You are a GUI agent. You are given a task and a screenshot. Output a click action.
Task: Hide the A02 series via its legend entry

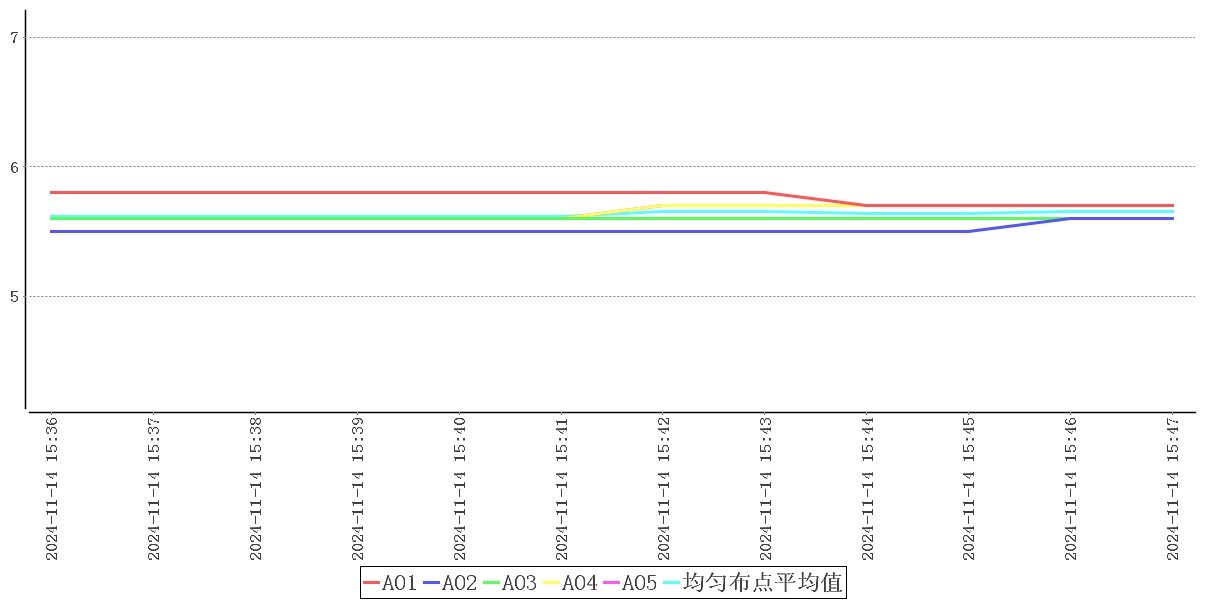coord(450,583)
